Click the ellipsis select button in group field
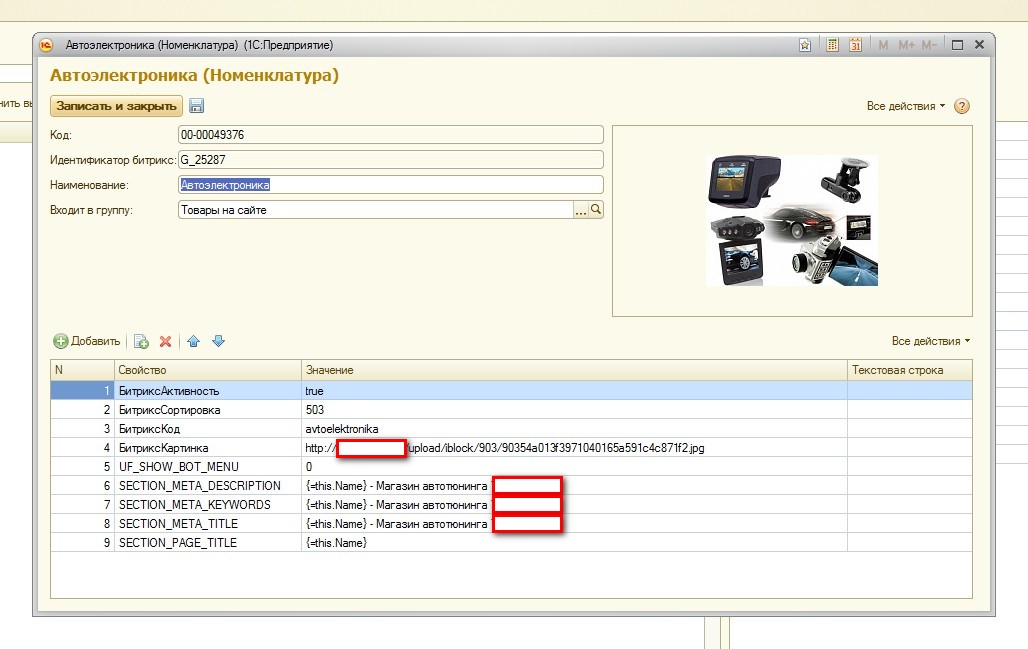Viewport: 1028px width, 649px height. click(581, 210)
